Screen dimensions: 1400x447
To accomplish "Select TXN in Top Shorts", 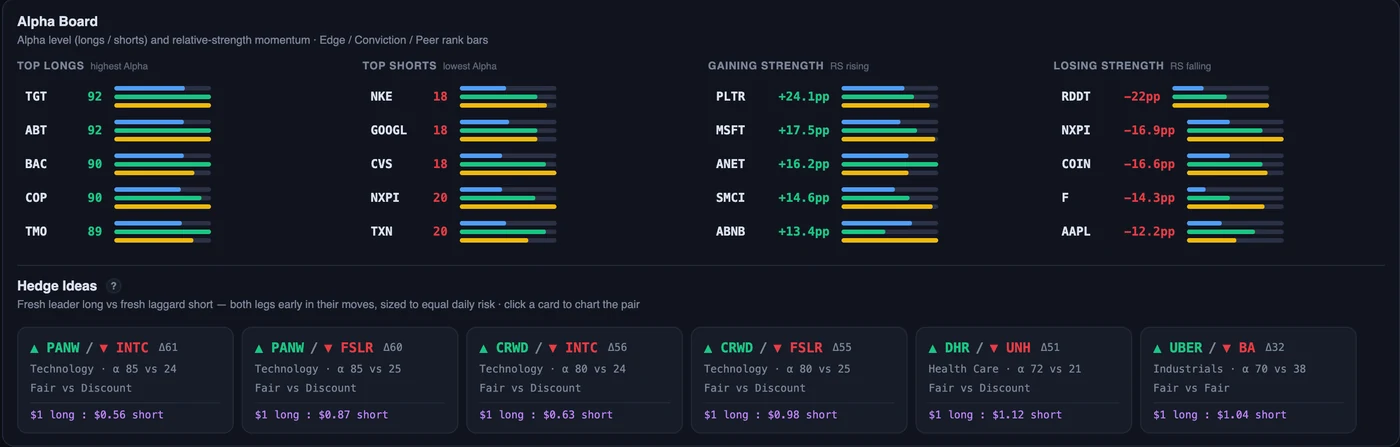I will point(381,231).
